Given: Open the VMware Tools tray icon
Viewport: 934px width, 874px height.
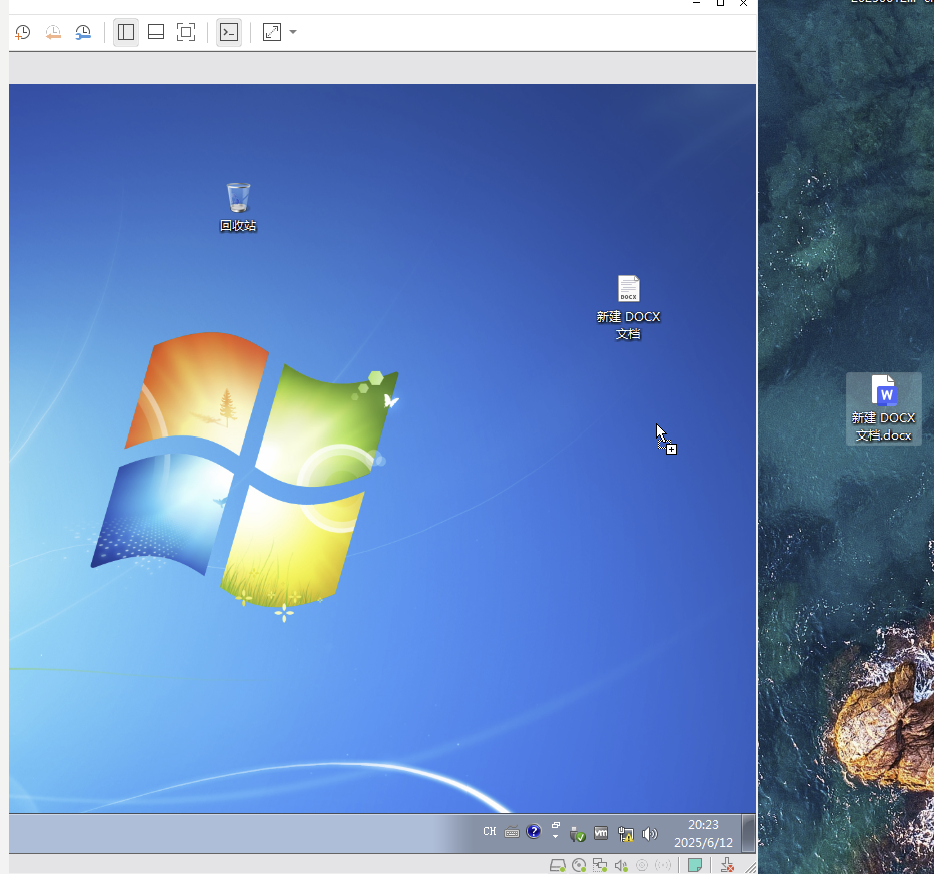Looking at the screenshot, I should 601,833.
